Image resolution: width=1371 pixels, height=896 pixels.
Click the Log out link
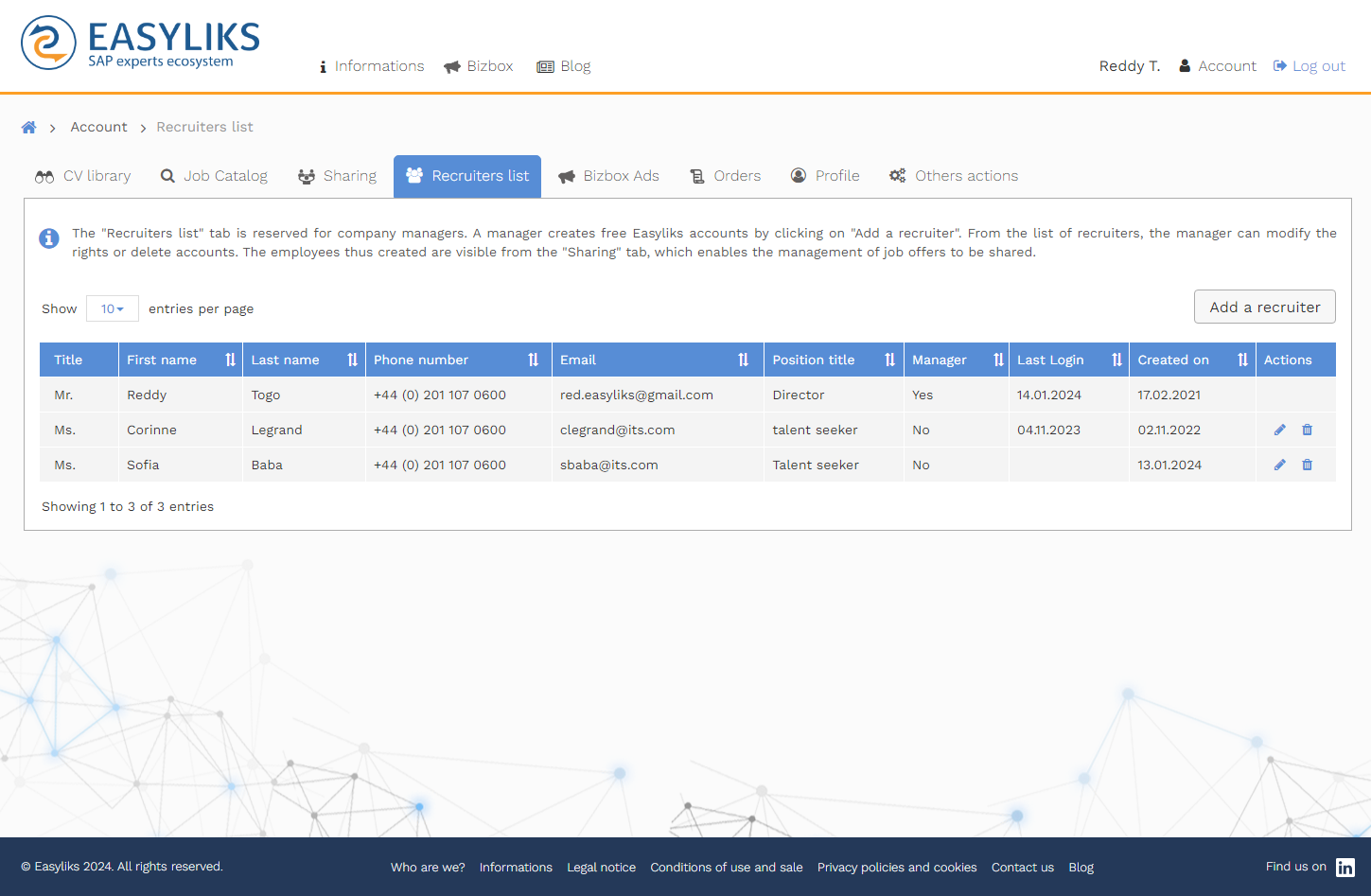pos(1309,66)
